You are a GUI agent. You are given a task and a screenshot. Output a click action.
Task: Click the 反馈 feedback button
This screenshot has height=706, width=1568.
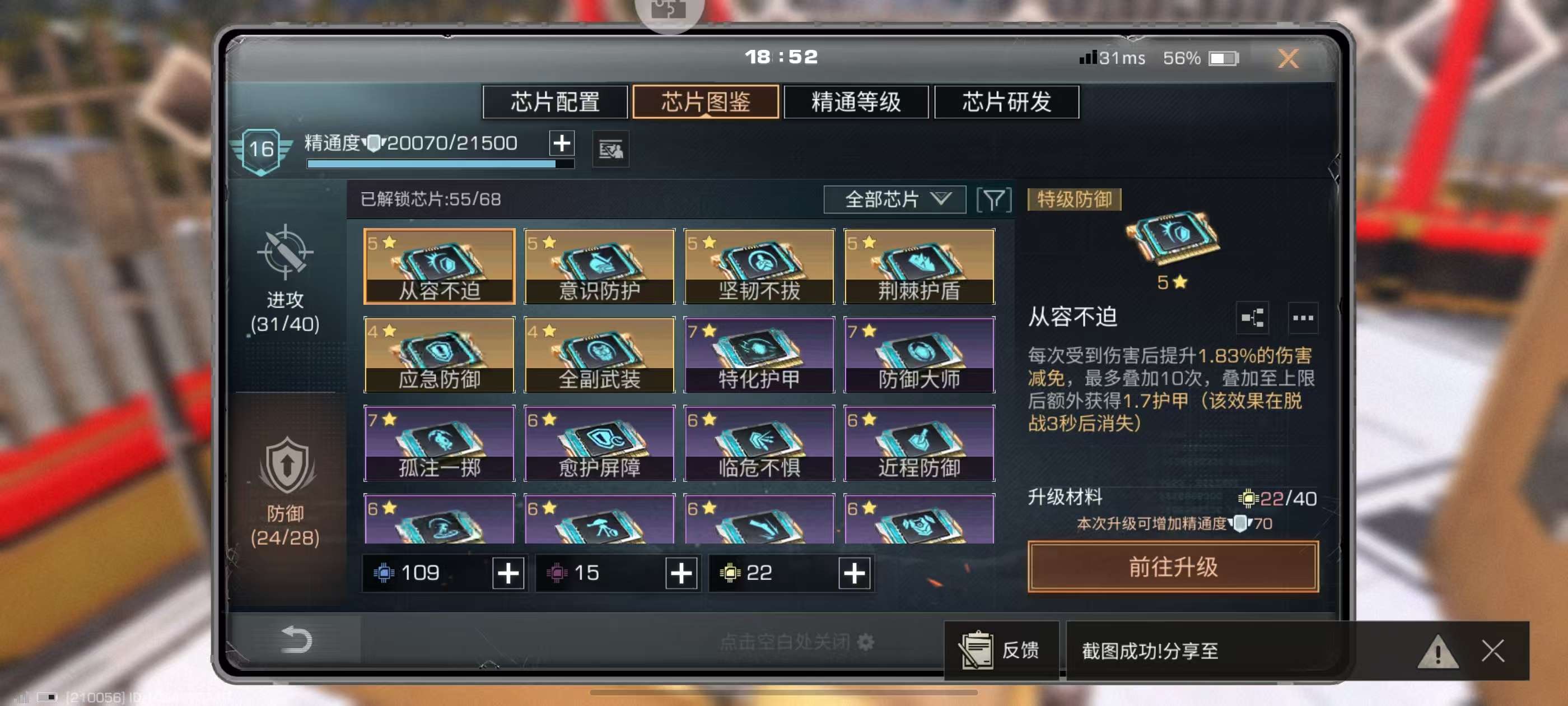coord(1001,650)
